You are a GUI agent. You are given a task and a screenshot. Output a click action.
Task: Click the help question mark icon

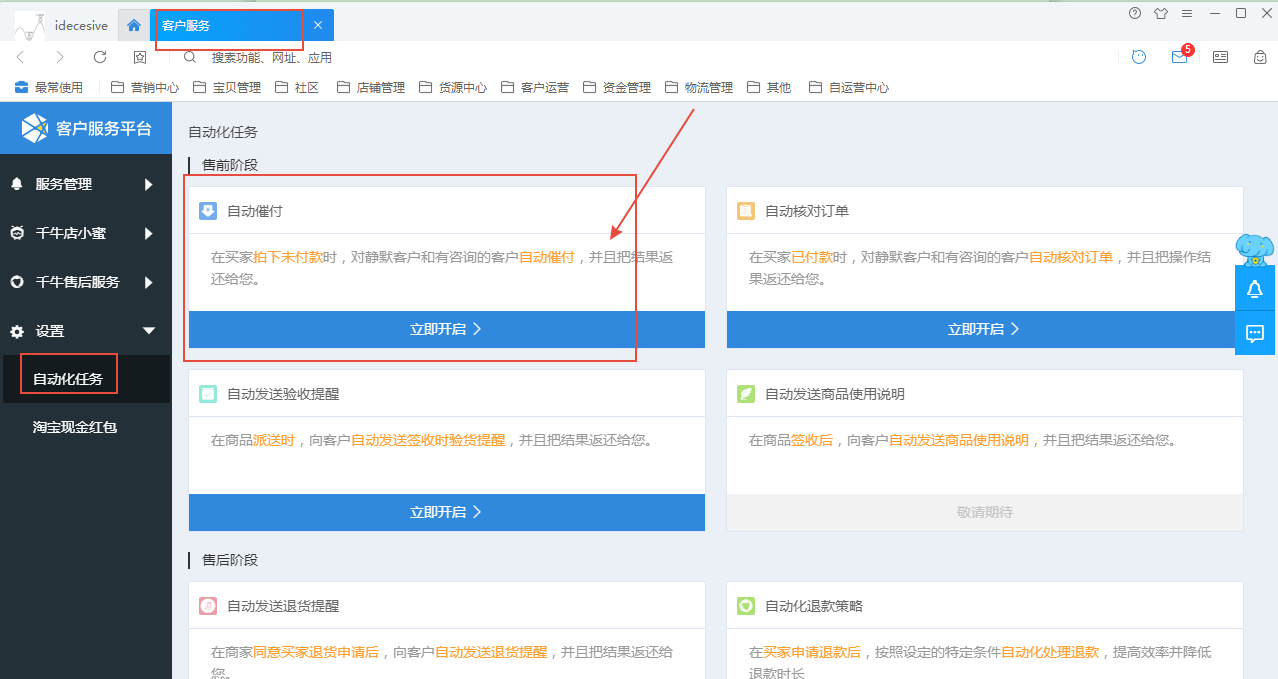click(x=1135, y=14)
